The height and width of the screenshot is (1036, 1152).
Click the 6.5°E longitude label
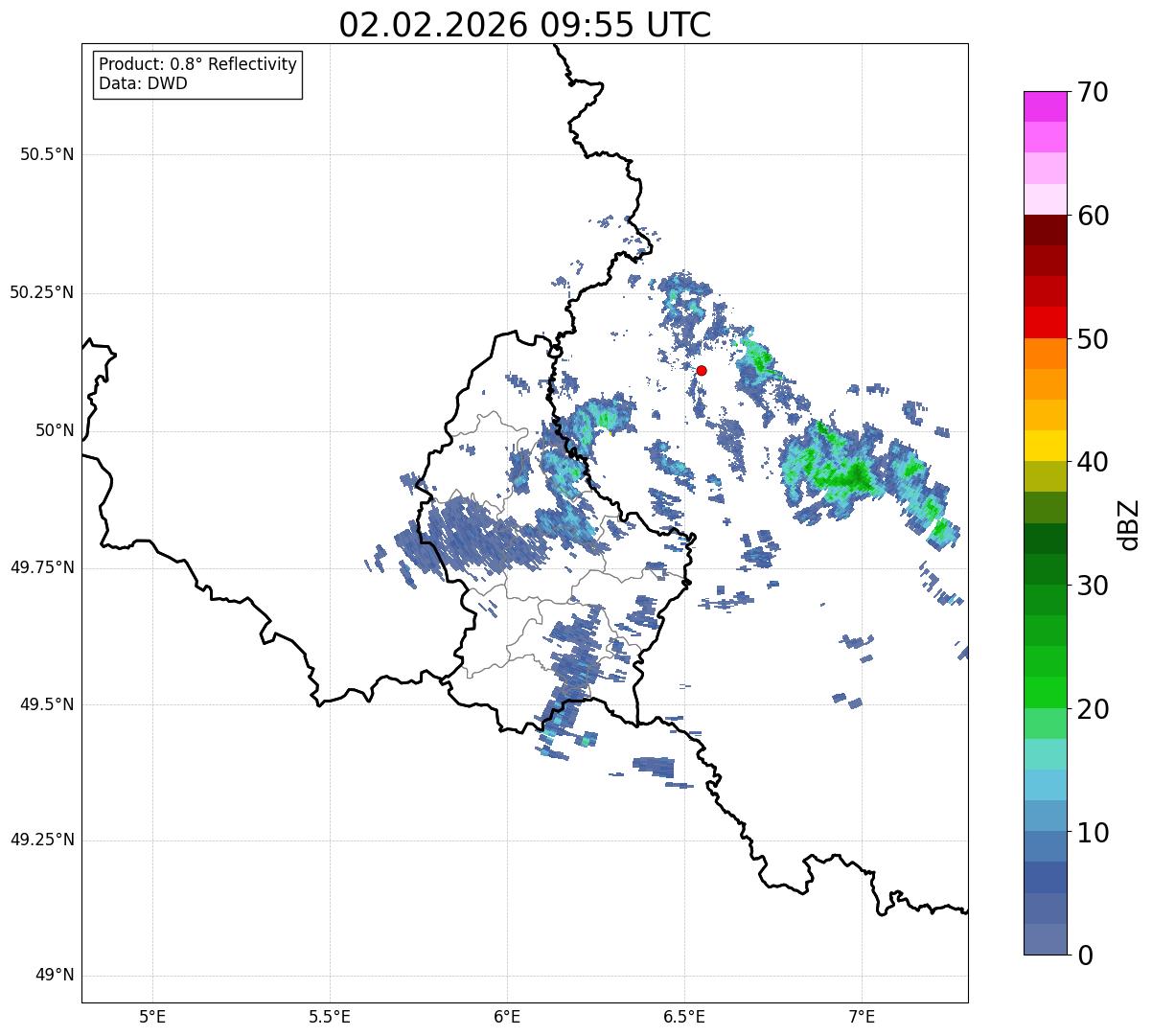(x=684, y=1016)
